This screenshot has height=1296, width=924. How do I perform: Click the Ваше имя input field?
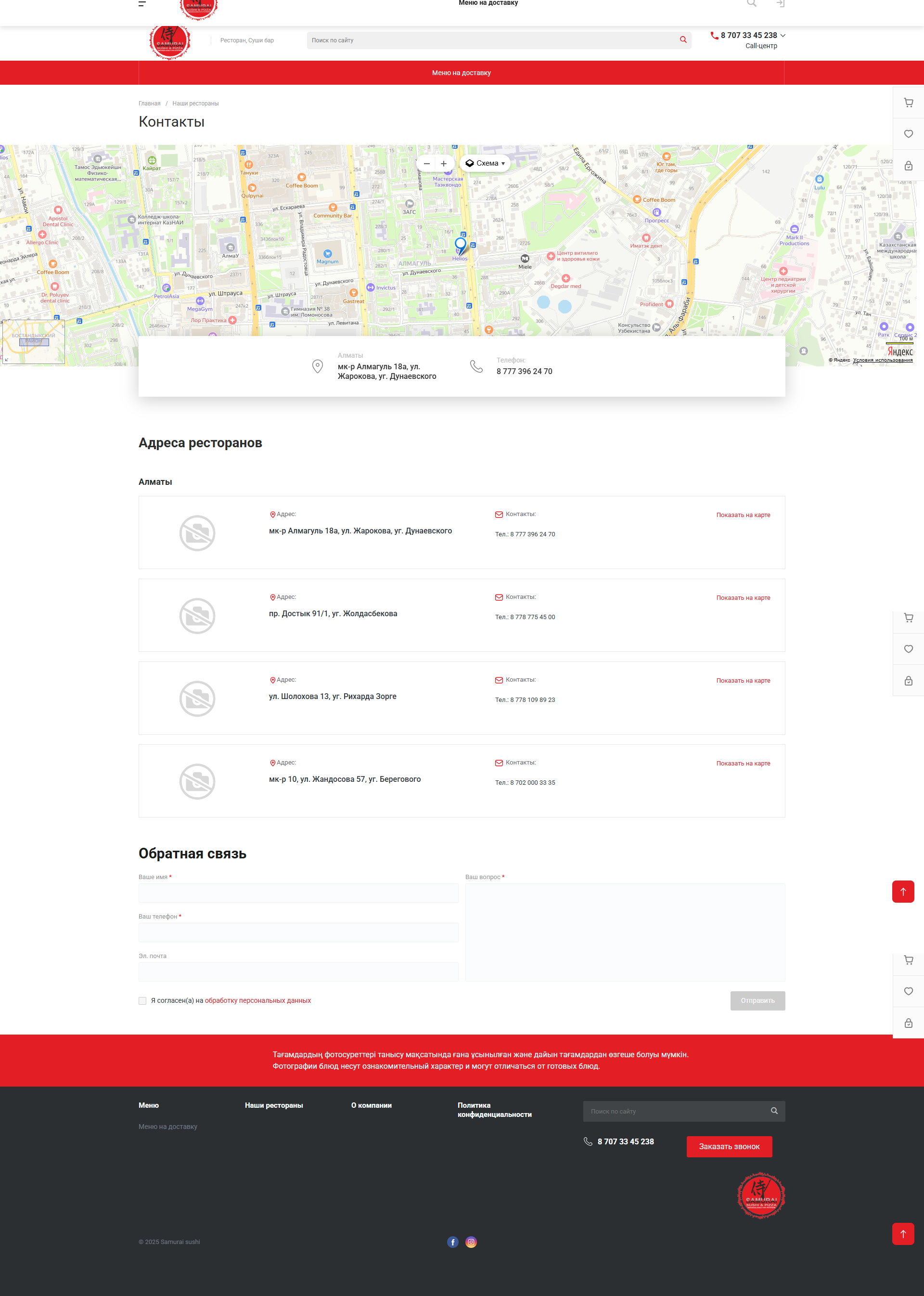298,893
